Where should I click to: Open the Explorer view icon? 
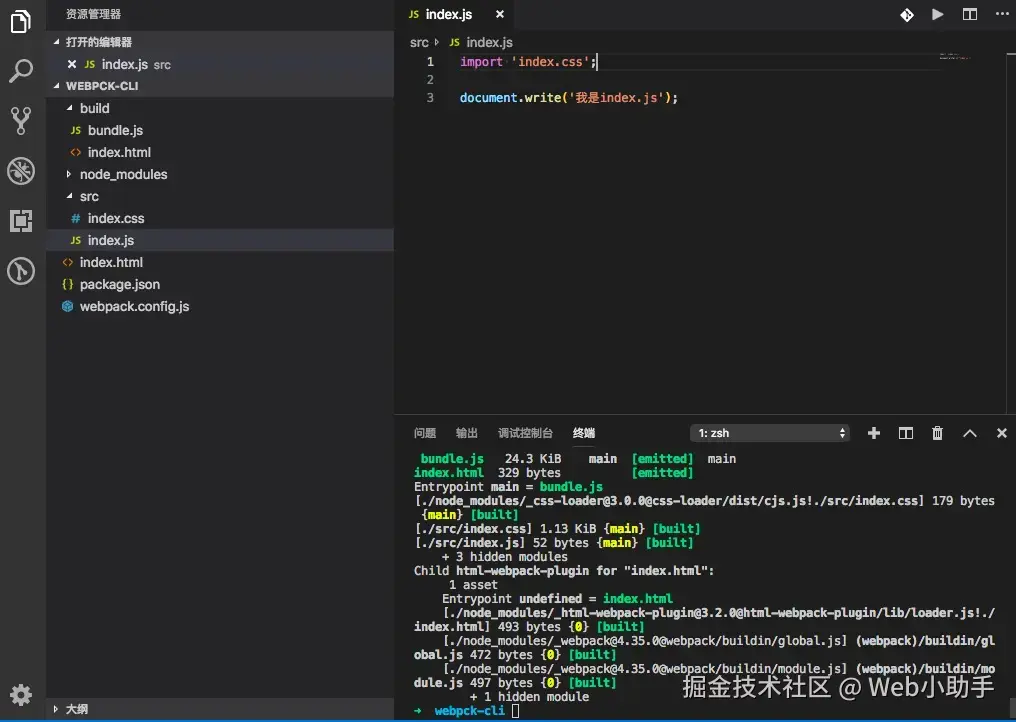tap(21, 21)
